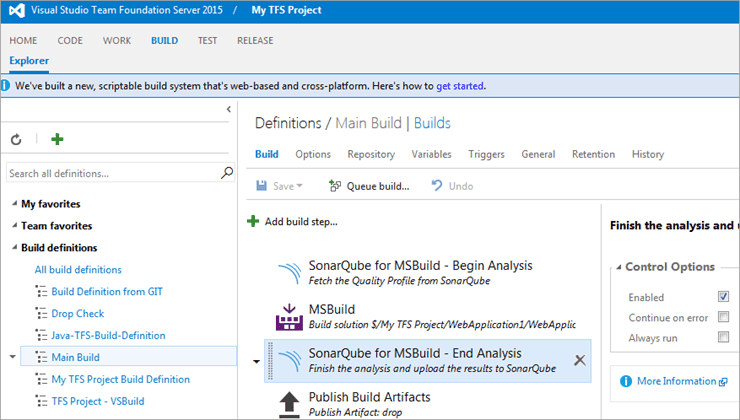The width and height of the screenshot is (740, 420).
Task: Click the Queue build icon
Action: click(x=335, y=186)
